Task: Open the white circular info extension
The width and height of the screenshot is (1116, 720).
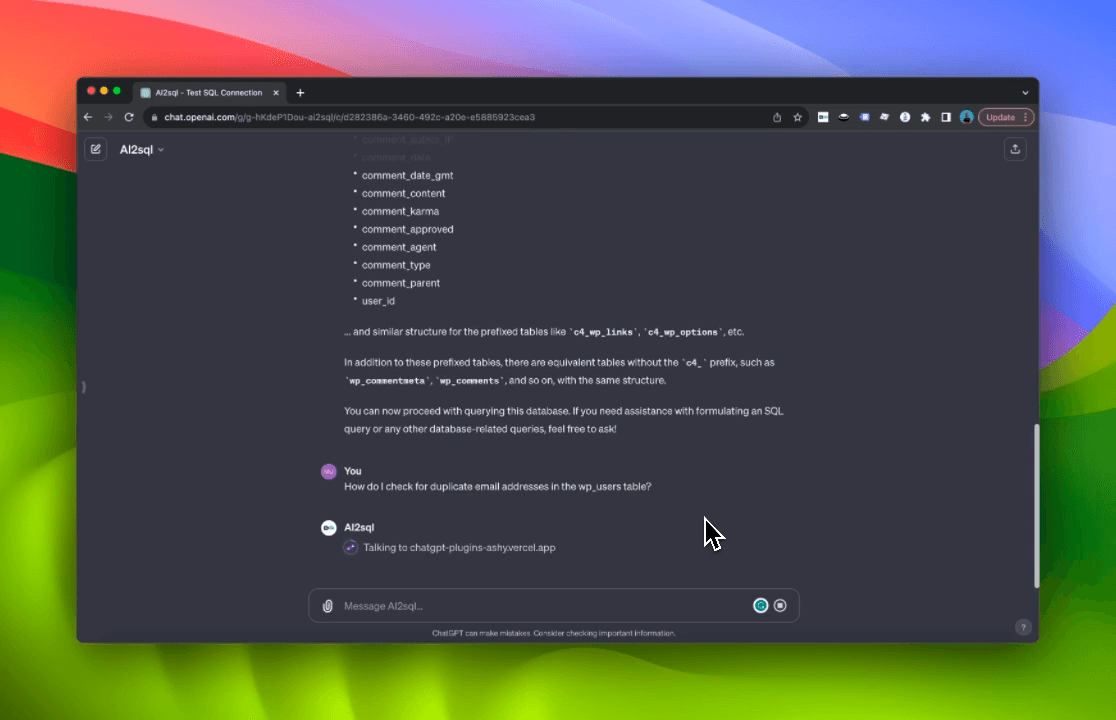Action: pos(905,117)
